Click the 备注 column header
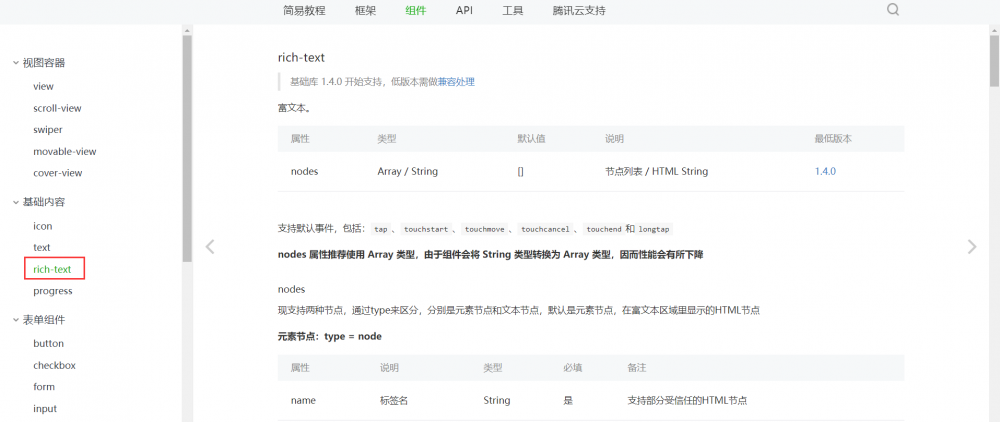The image size is (1000, 422). [x=637, y=368]
